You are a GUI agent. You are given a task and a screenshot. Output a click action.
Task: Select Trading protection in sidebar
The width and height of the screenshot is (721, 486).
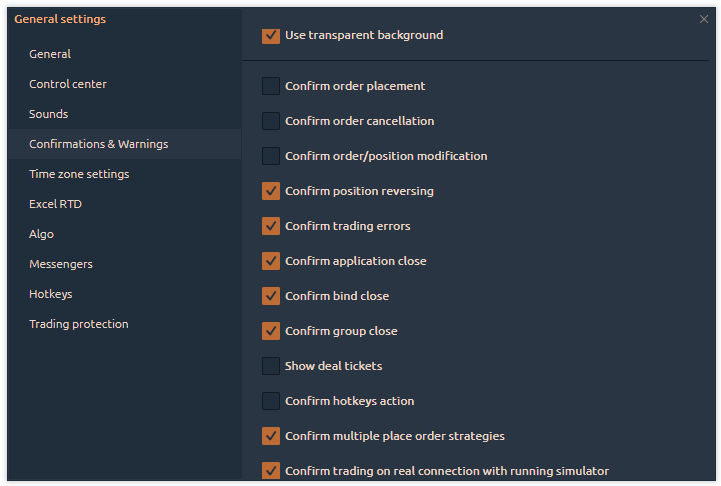click(79, 324)
